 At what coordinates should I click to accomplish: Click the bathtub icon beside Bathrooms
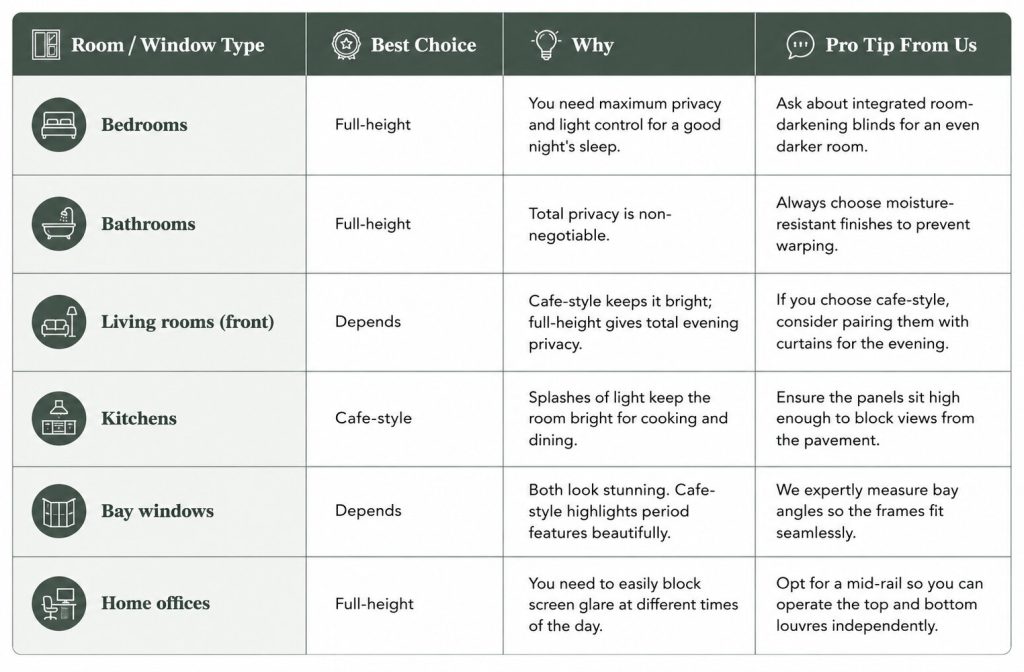click(x=59, y=223)
